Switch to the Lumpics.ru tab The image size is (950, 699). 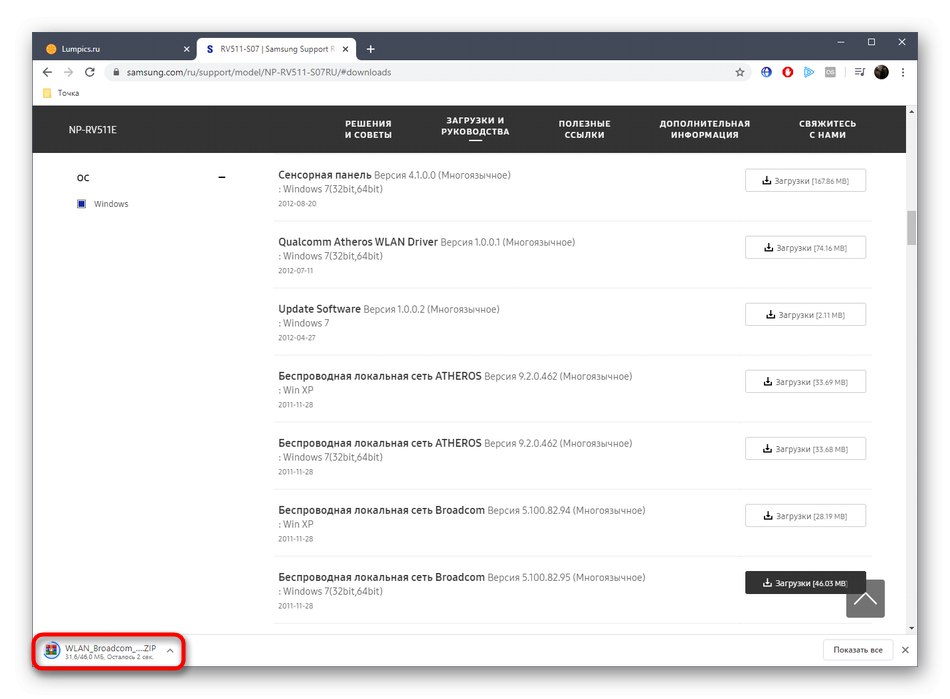click(x=115, y=49)
